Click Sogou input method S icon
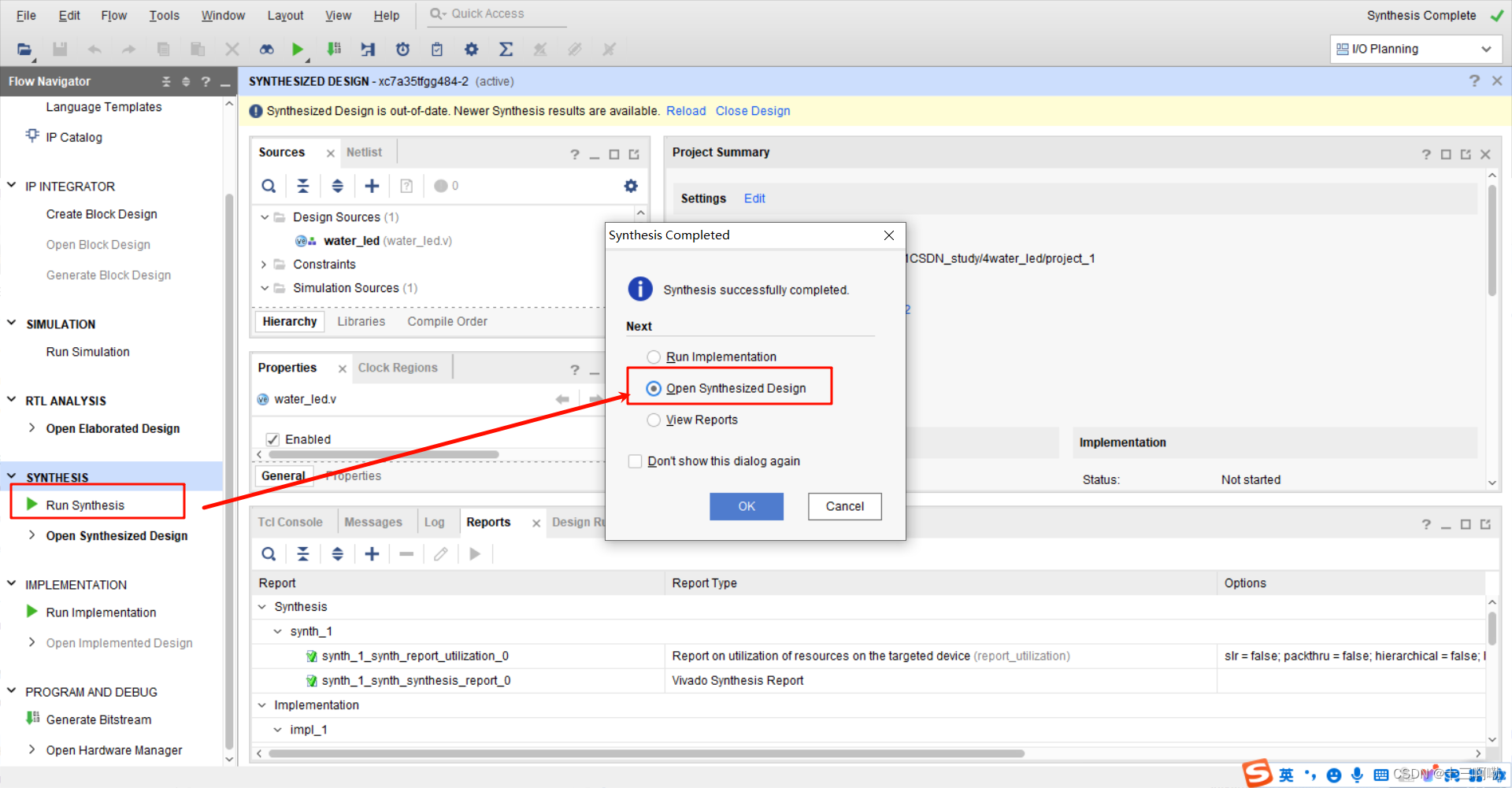This screenshot has width=1512, height=788. (1257, 774)
